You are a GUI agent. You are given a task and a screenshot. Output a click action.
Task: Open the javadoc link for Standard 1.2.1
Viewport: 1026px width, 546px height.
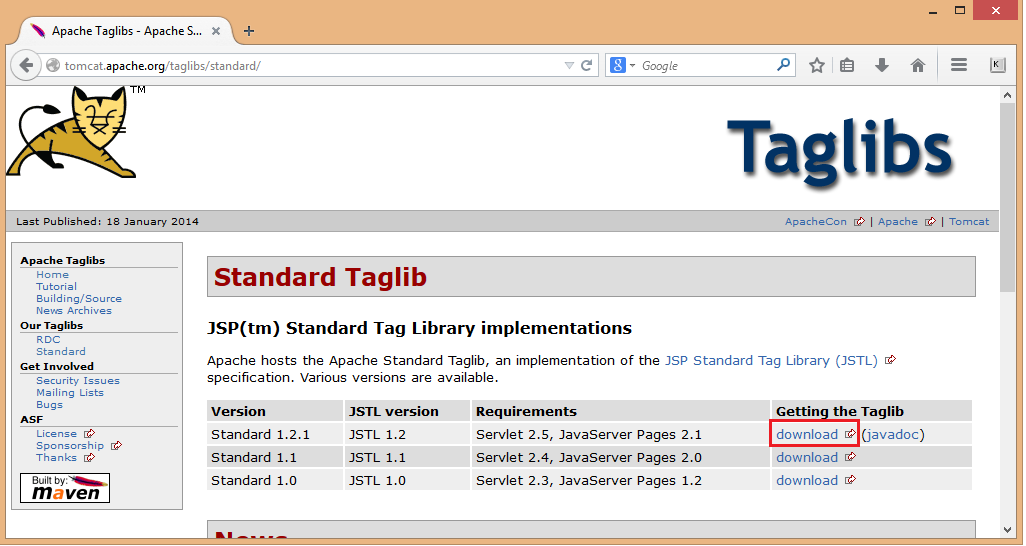893,435
